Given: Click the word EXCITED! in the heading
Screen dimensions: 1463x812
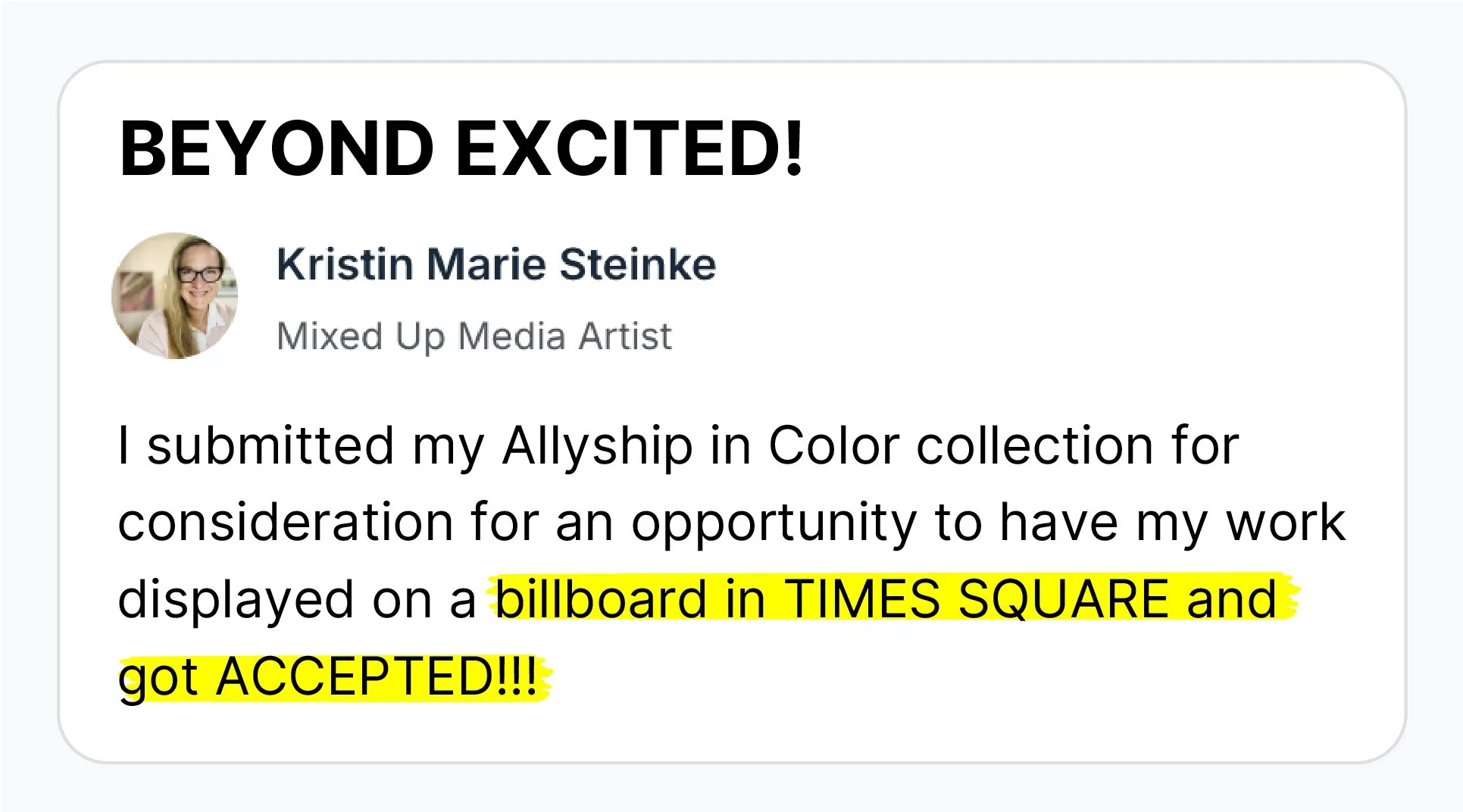Looking at the screenshot, I should coord(630,149).
